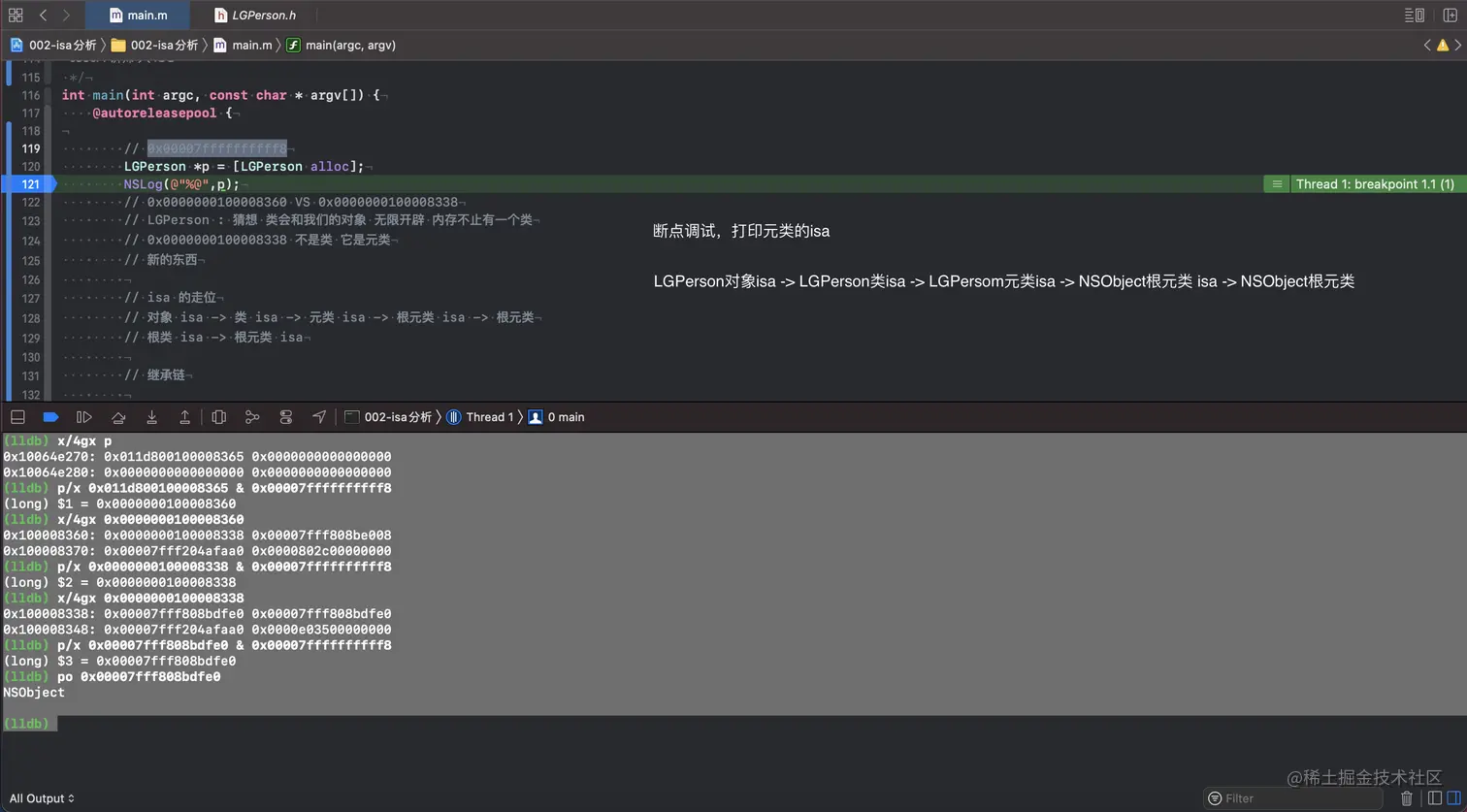Click line number 125 in gutter
The width and height of the screenshot is (1467, 812).
click(x=31, y=261)
